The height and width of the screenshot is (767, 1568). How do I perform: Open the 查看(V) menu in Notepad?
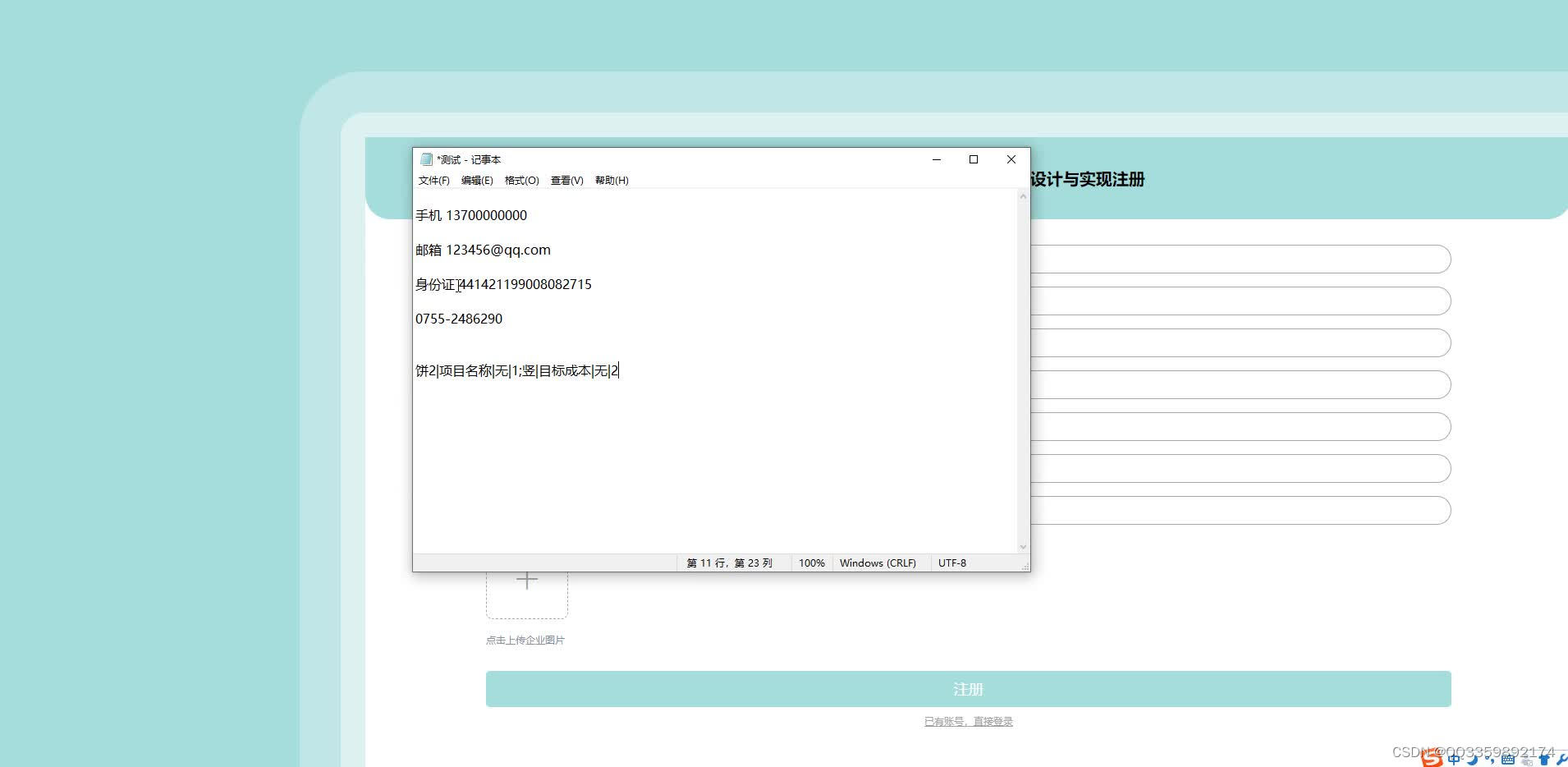[x=566, y=181]
